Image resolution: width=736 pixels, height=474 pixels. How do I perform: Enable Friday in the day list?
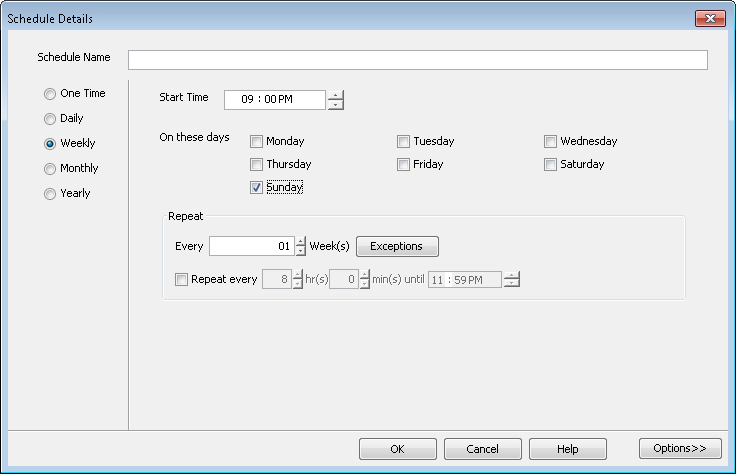pyautogui.click(x=404, y=165)
